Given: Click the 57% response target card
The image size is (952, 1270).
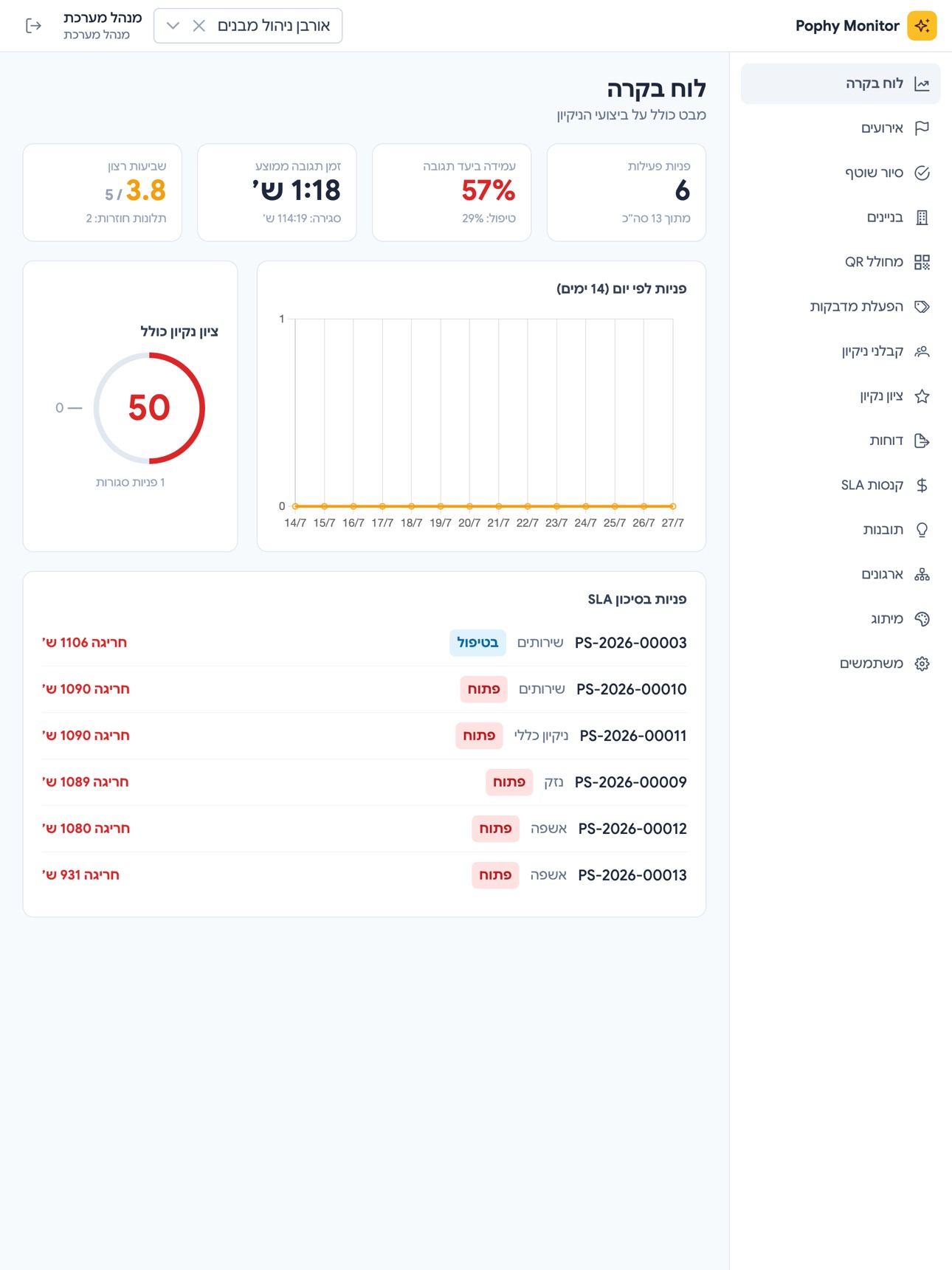Looking at the screenshot, I should pos(452,193).
